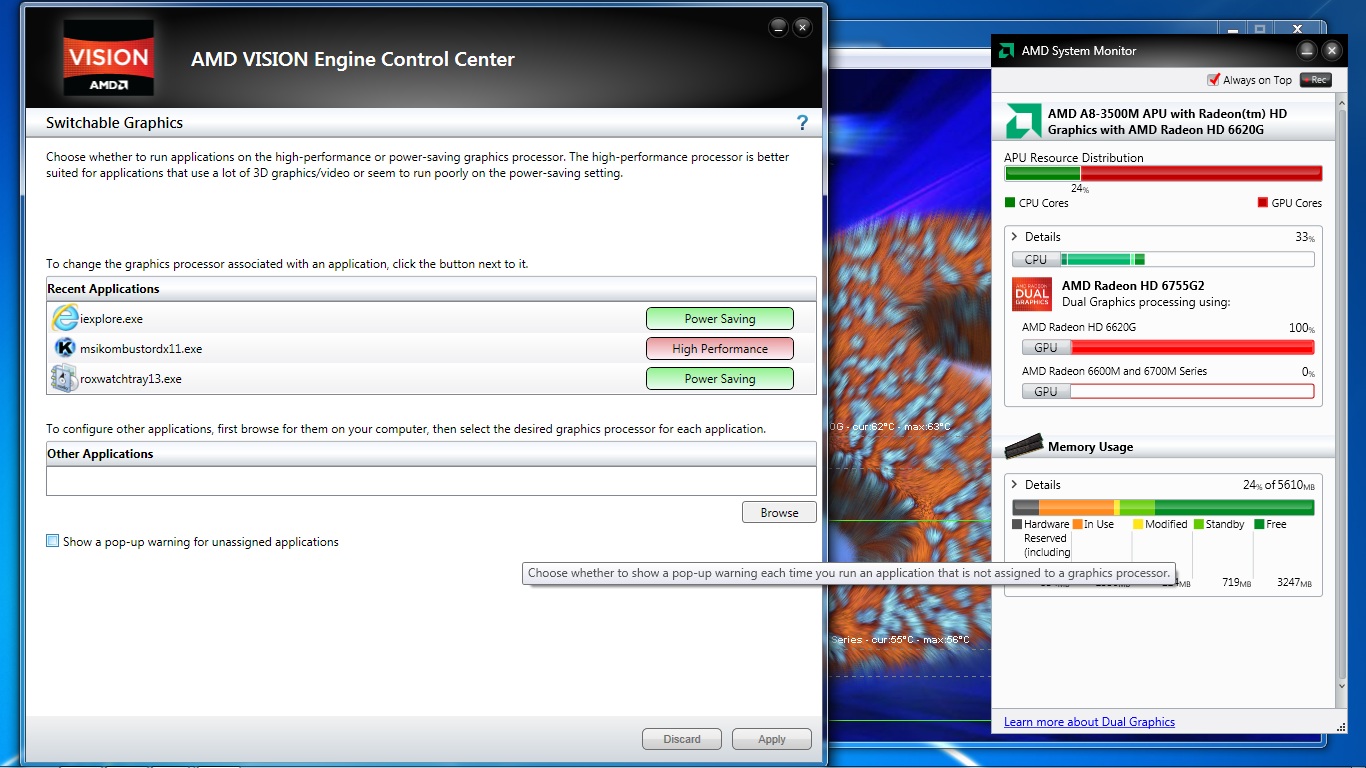Click the MSI Kombustor icon beside msikombustordx11.exe
The image size is (1366, 768).
[x=65, y=349]
